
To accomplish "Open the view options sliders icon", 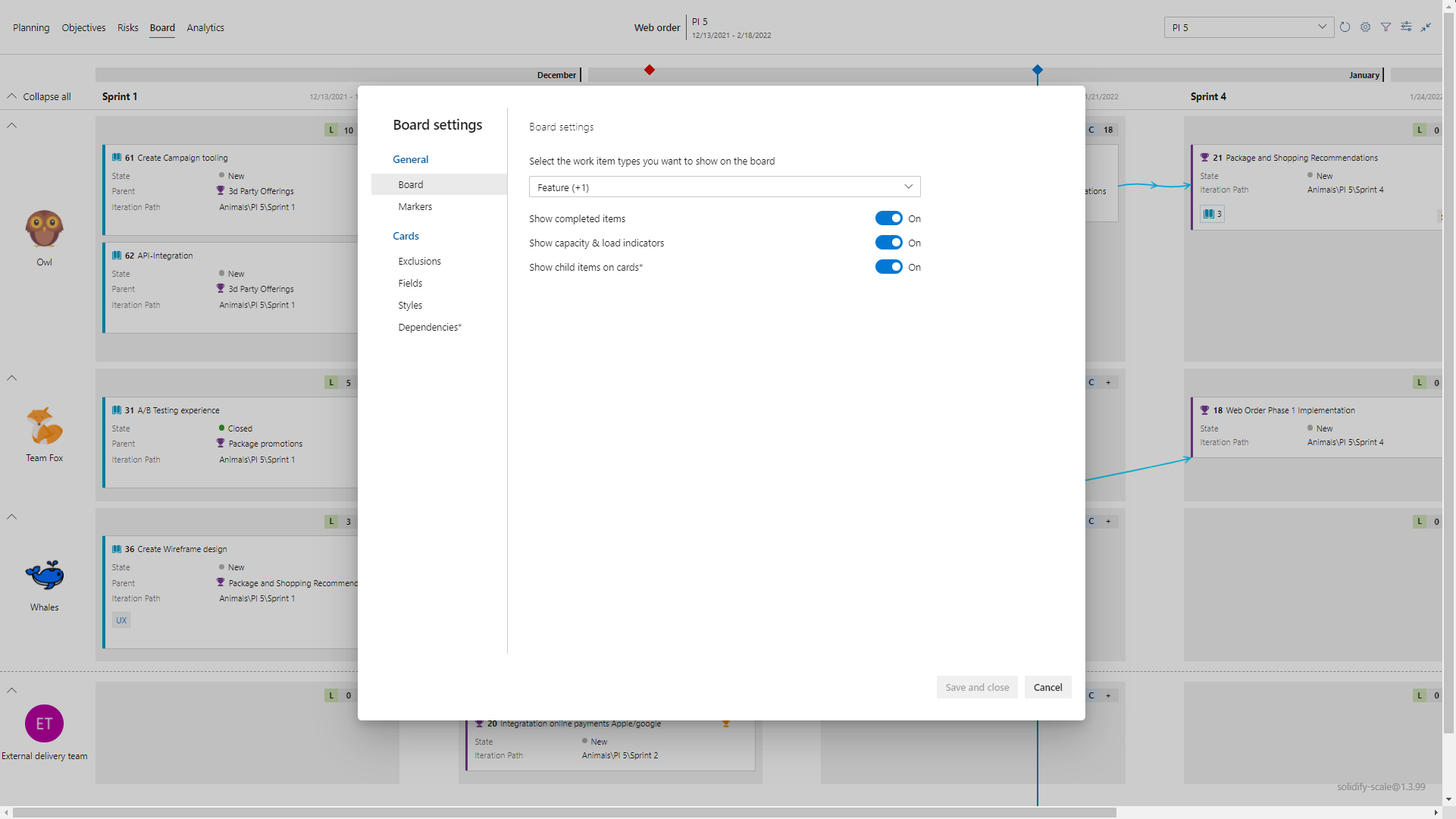I will point(1406,27).
